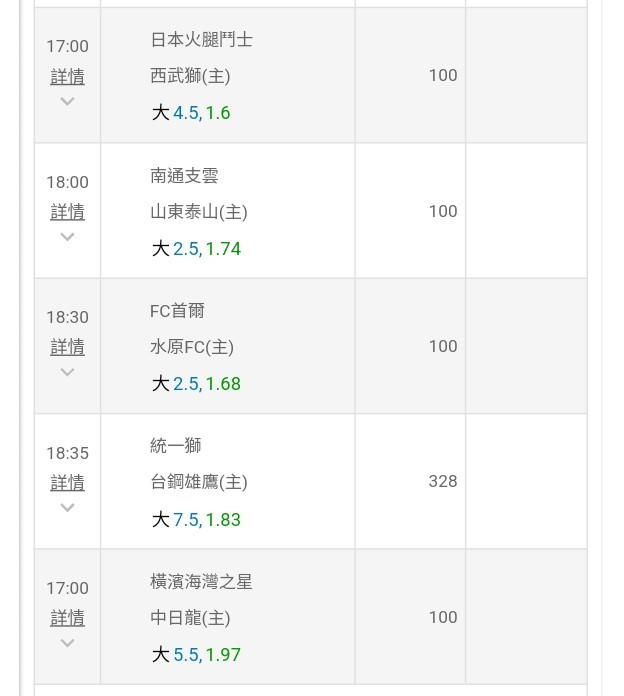
Task: Select bet 大 2.5, 1.74 odds
Action: [196, 249]
